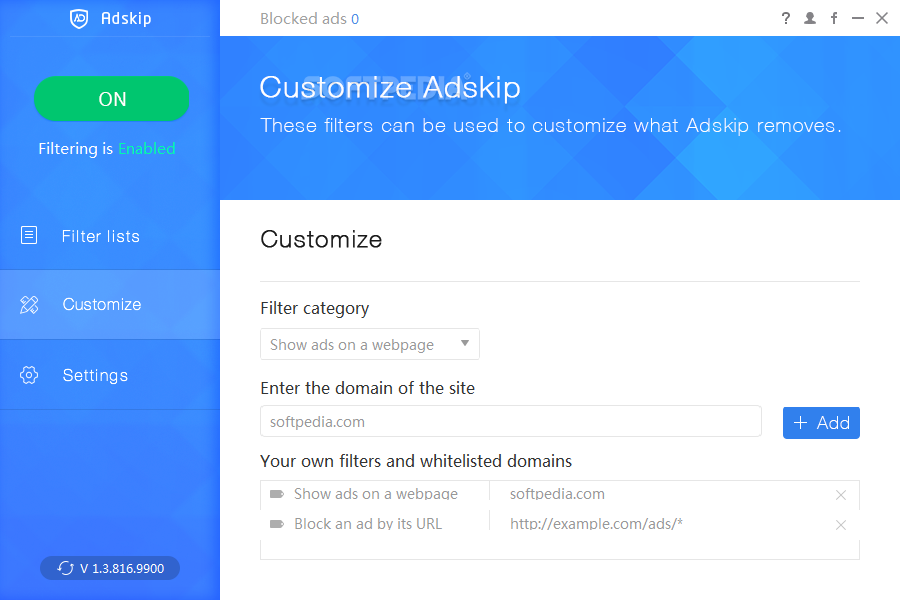Open the Filter lists section
Viewport: 900px width, 600px height.
110,236
